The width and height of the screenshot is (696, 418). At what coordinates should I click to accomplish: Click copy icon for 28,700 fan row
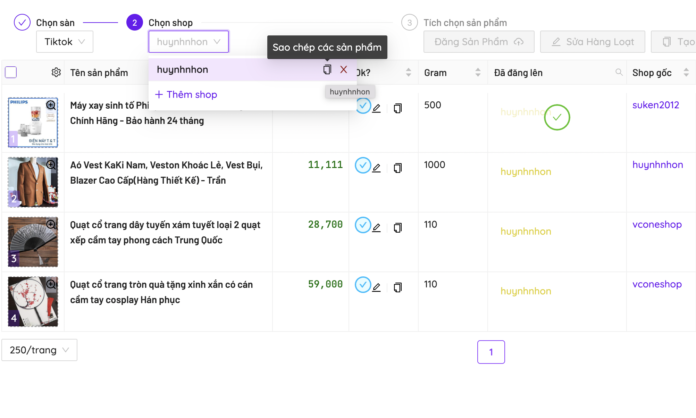[x=398, y=228]
